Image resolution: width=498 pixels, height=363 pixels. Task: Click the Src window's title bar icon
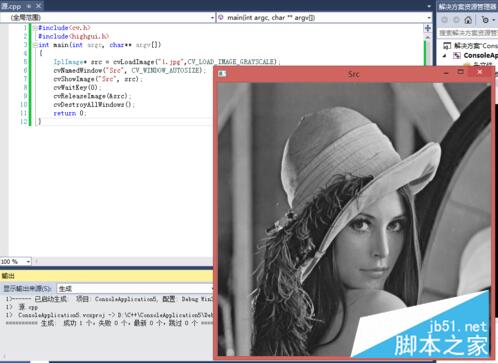222,73
